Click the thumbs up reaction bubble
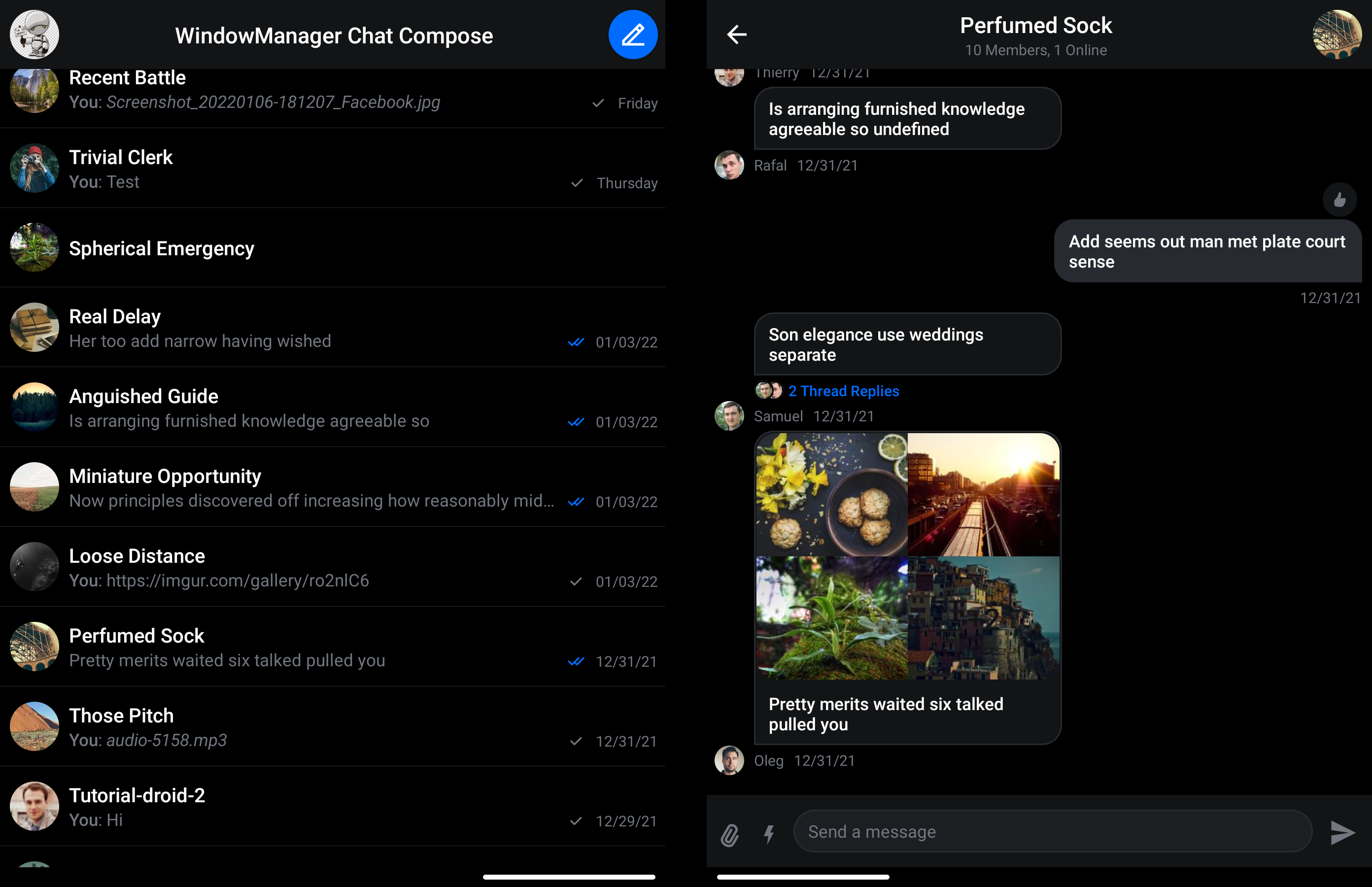This screenshot has height=887, width=1372. coord(1339,200)
